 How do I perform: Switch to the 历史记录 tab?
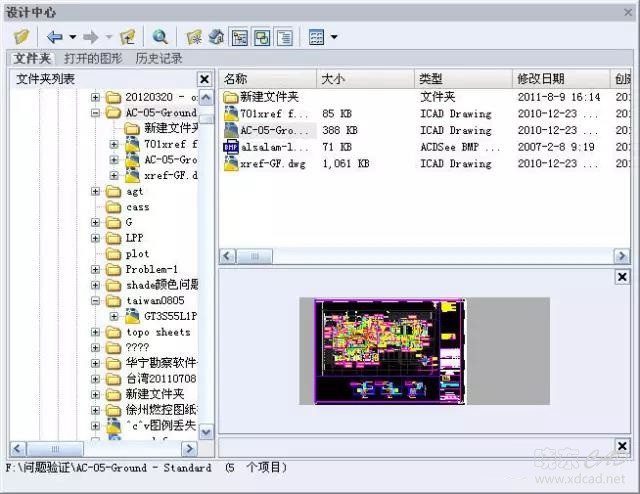tap(158, 59)
